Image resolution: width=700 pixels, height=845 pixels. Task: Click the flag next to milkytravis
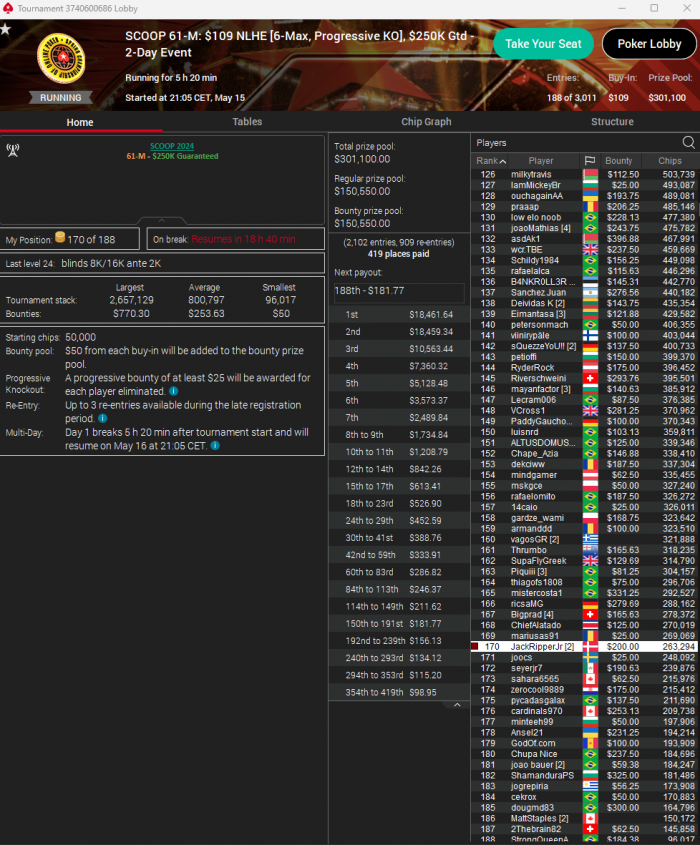[590, 175]
